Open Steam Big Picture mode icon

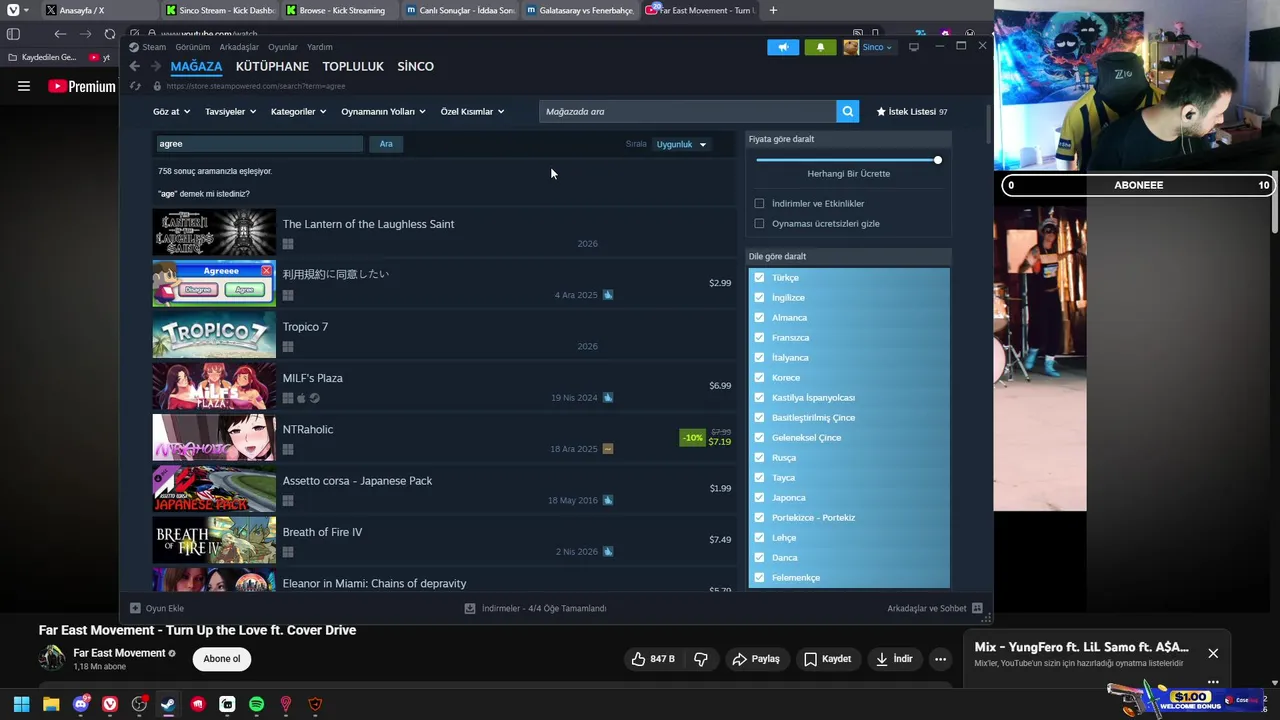[x=913, y=47]
